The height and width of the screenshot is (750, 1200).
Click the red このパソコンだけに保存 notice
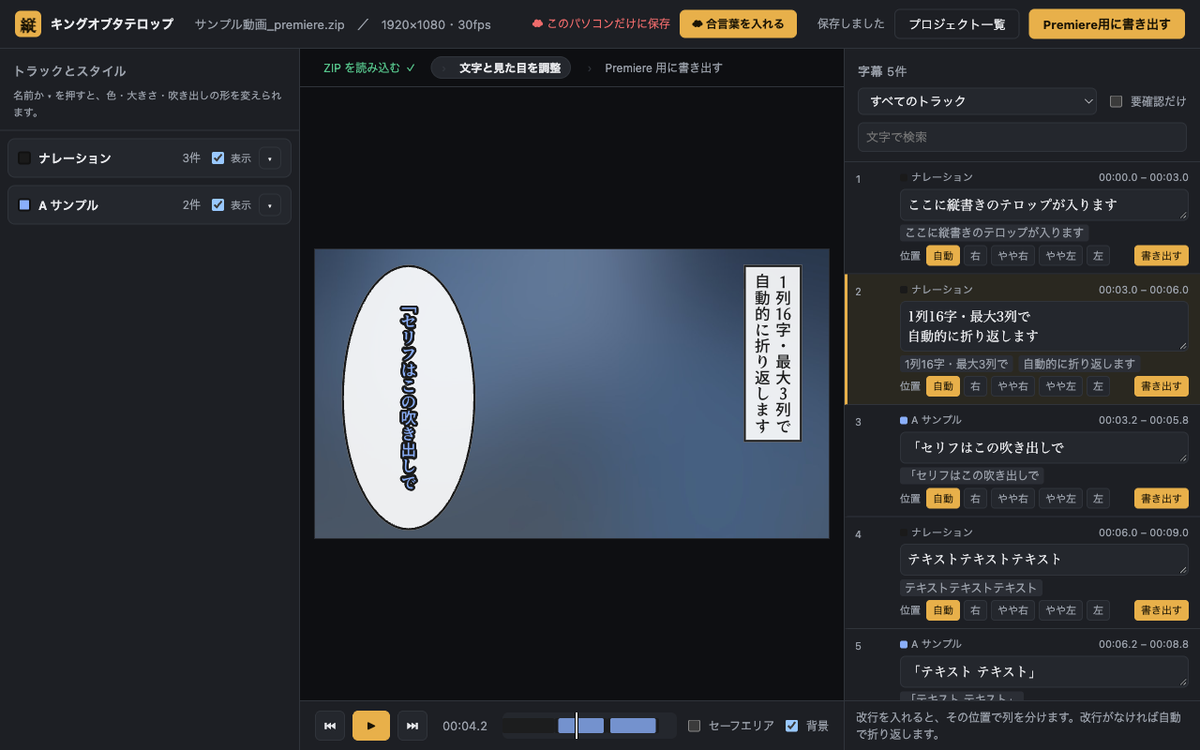pyautogui.click(x=601, y=24)
